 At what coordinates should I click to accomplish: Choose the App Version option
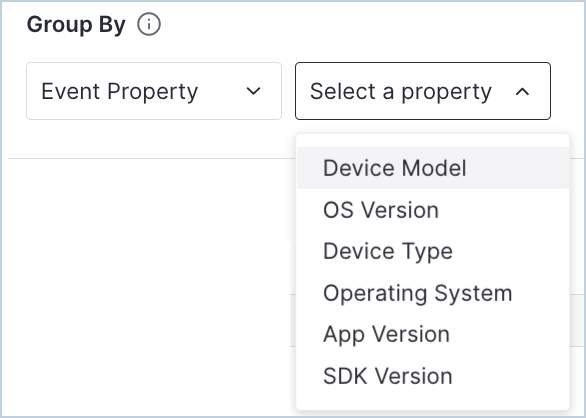(433, 334)
